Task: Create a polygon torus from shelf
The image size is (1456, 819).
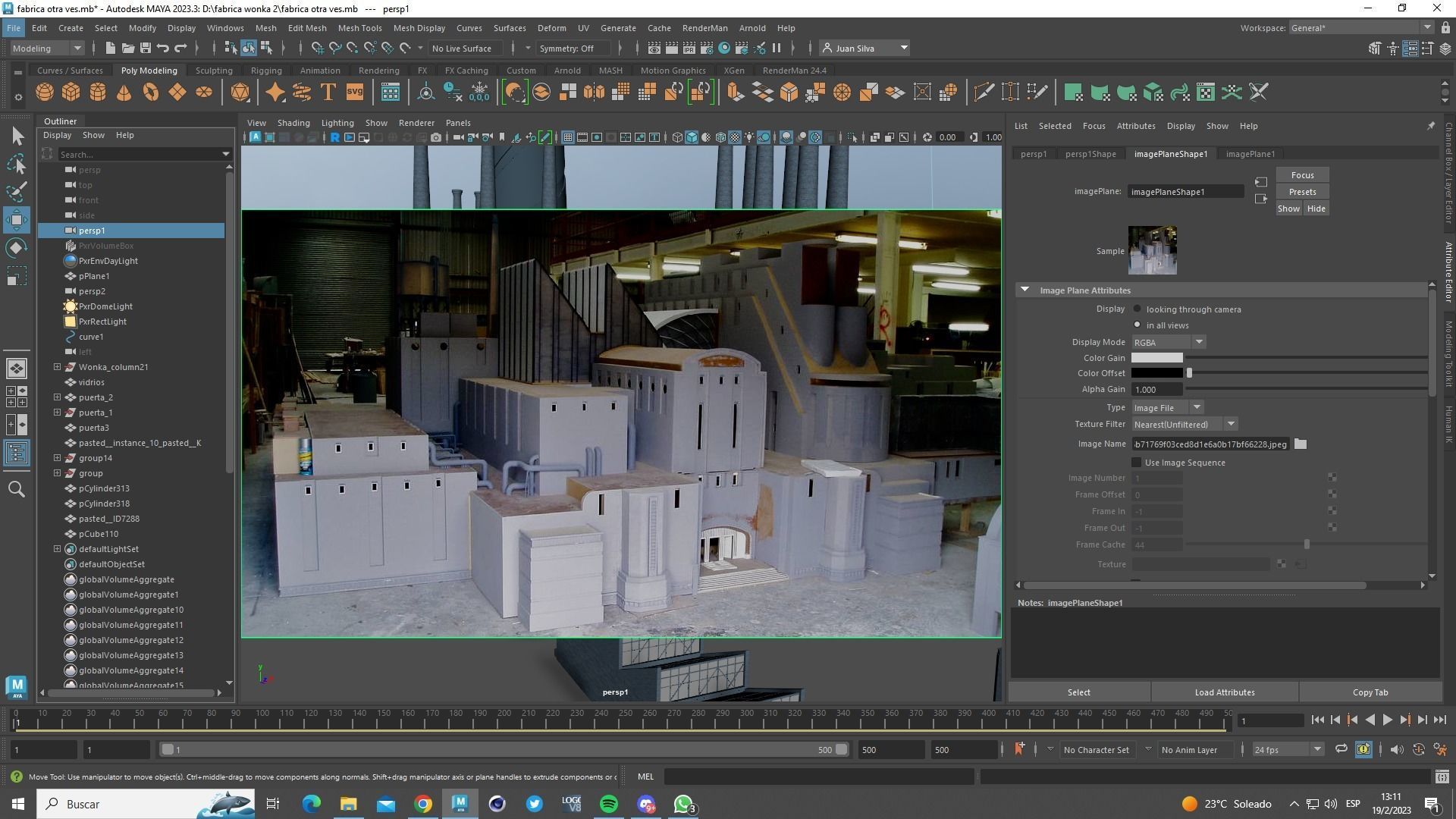Action: (x=151, y=93)
